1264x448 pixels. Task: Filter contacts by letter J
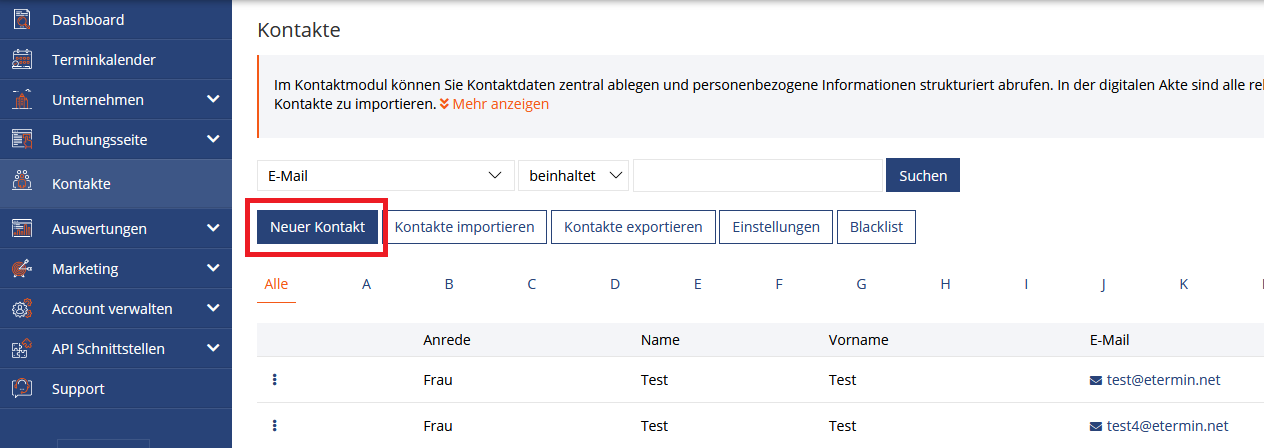[x=1103, y=284]
